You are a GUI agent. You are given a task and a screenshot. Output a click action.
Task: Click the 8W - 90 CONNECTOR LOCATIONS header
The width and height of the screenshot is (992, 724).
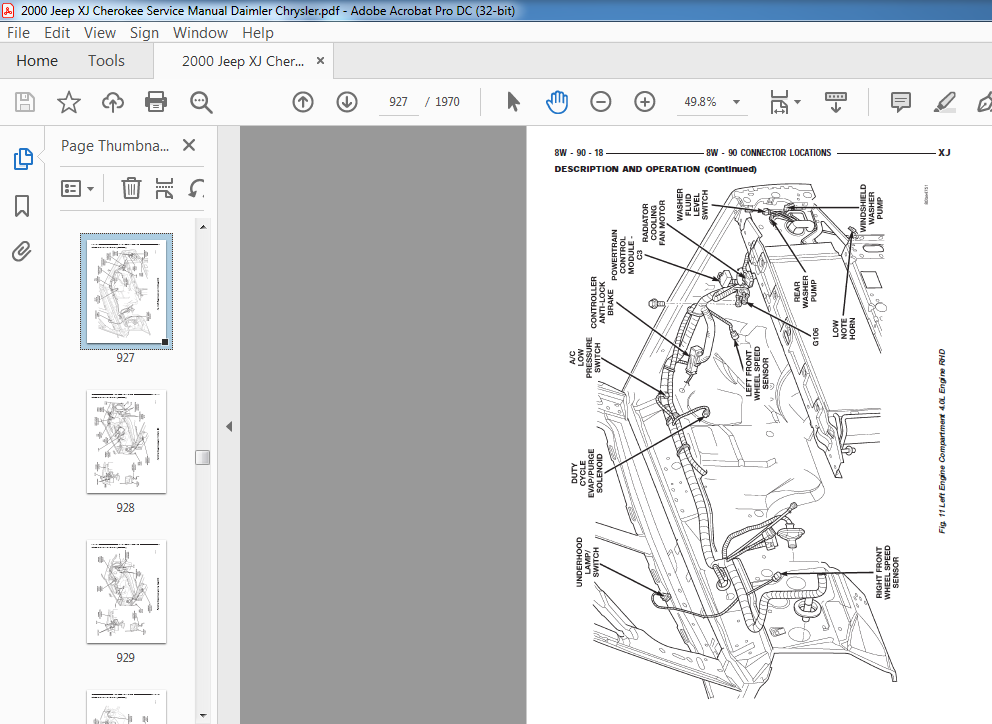pyautogui.click(x=769, y=153)
